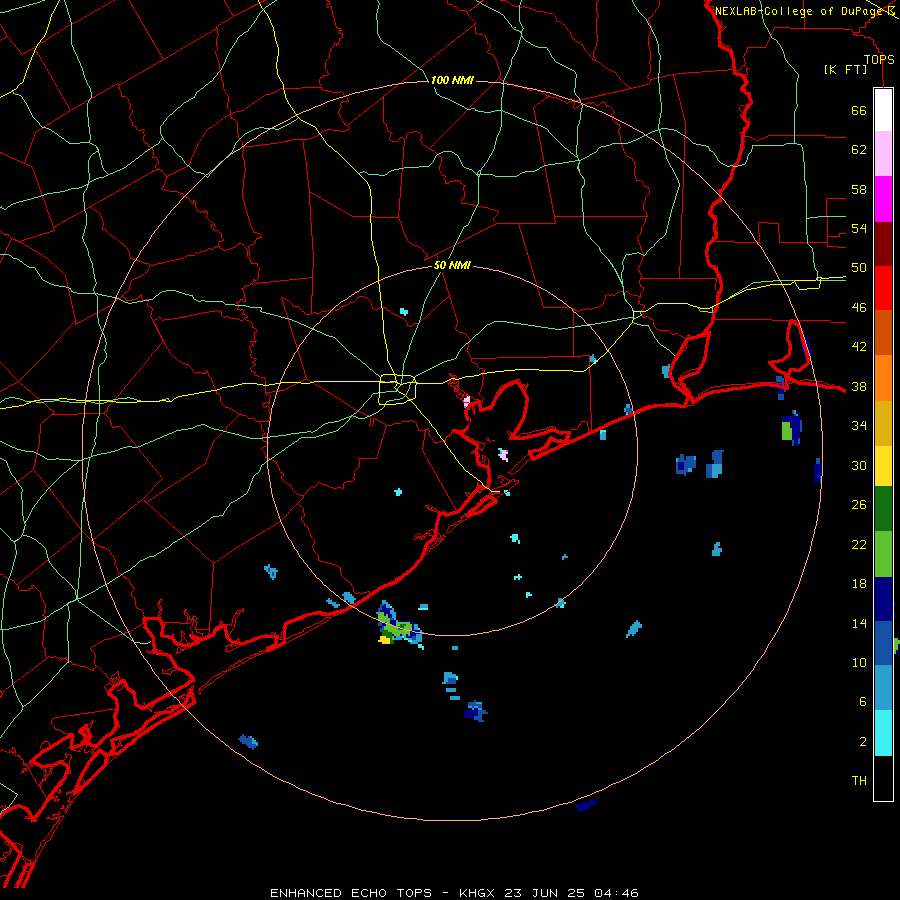Click the pink echo on Galveston Bay's west shore

tap(467, 401)
